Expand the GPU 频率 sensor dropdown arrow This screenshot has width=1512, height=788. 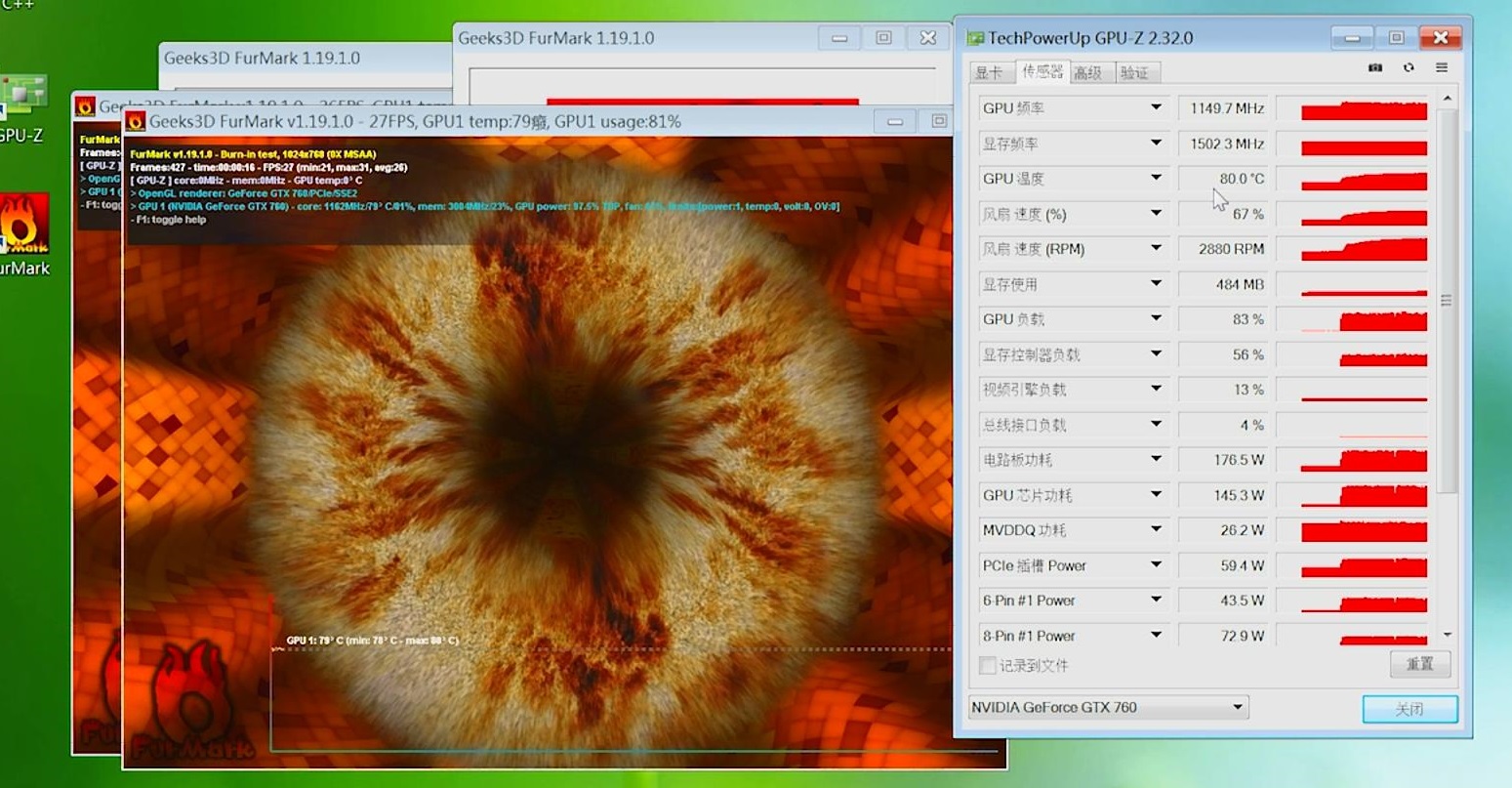(x=1156, y=107)
